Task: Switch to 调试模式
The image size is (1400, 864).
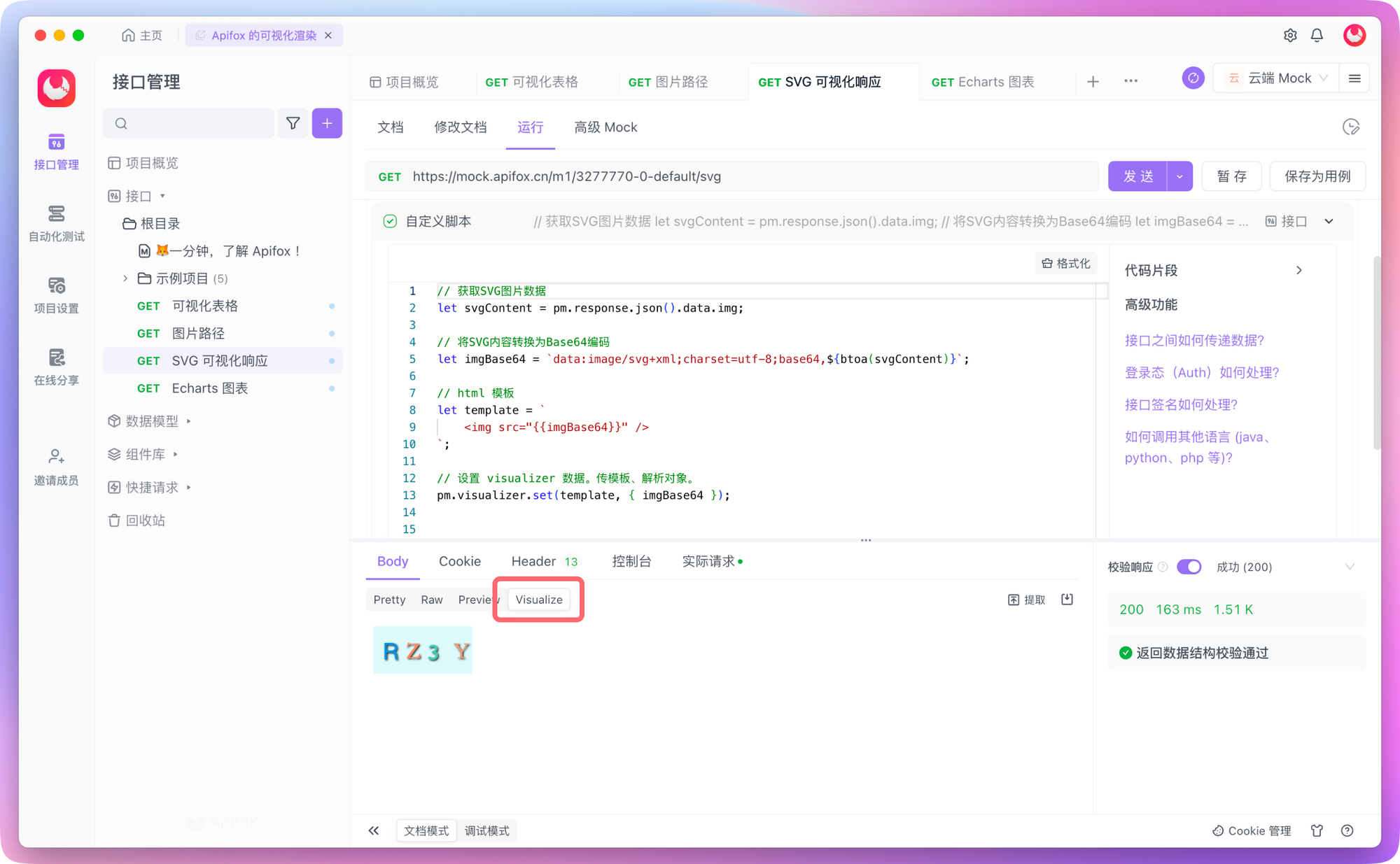Action: click(x=487, y=830)
